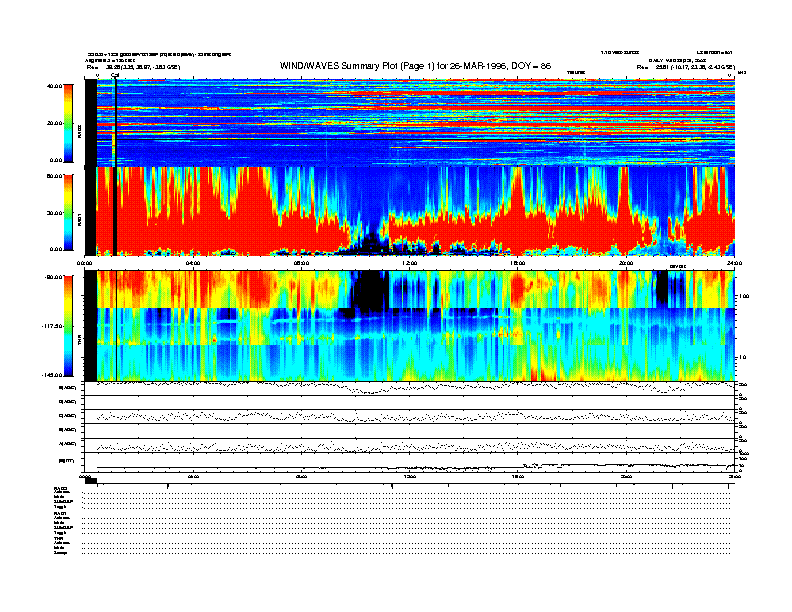Click the 24:00 label under the RAD1 spectrogram

pyautogui.click(x=734, y=263)
